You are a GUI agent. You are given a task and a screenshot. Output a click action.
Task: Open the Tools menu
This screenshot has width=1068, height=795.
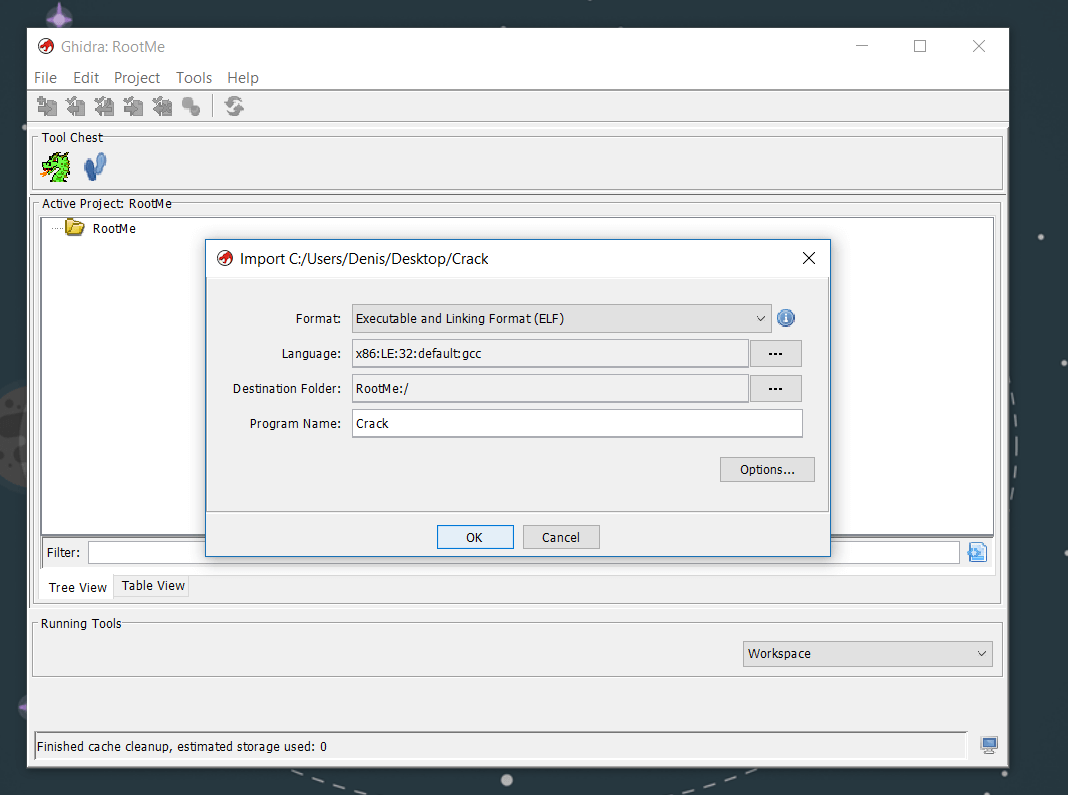click(x=194, y=78)
